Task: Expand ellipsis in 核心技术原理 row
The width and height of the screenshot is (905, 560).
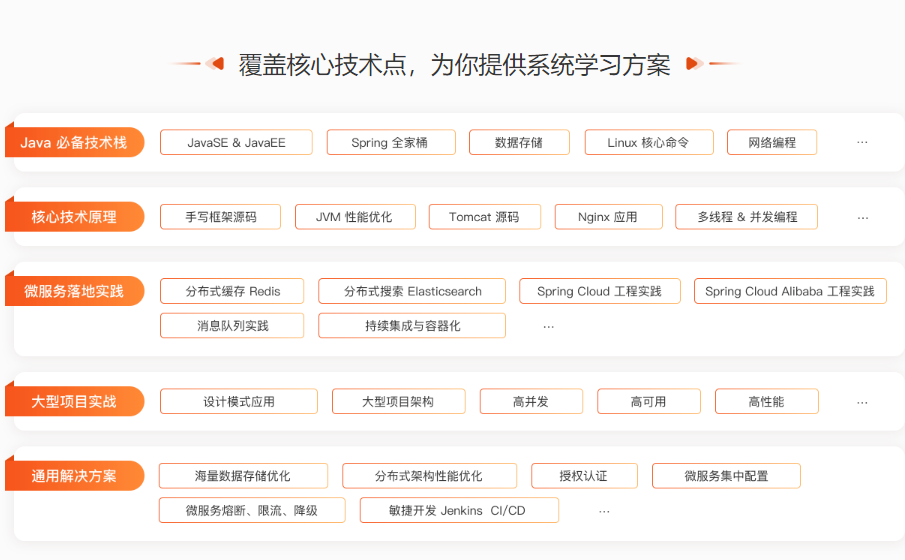Action: pyautogui.click(x=862, y=217)
